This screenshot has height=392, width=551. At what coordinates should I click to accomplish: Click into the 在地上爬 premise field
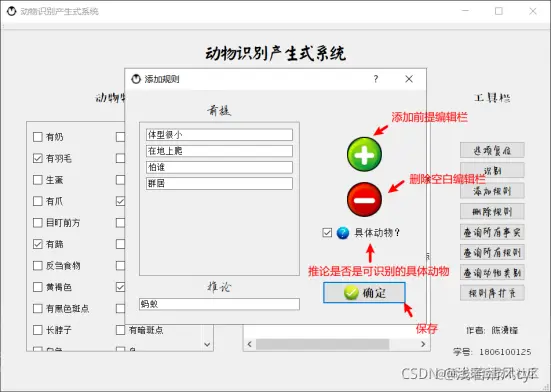pyautogui.click(x=219, y=151)
